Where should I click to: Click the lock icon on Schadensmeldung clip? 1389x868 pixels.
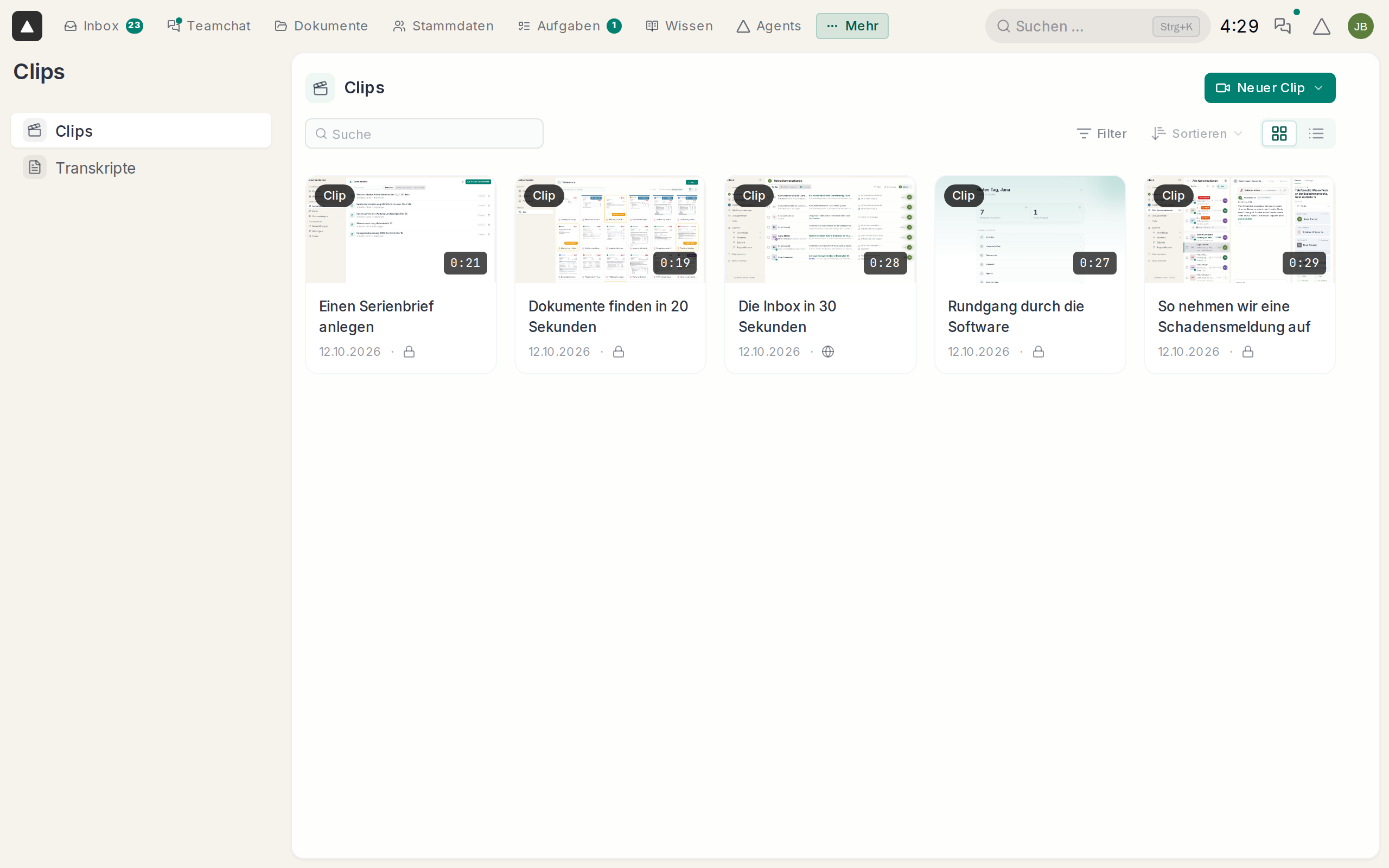1248,352
